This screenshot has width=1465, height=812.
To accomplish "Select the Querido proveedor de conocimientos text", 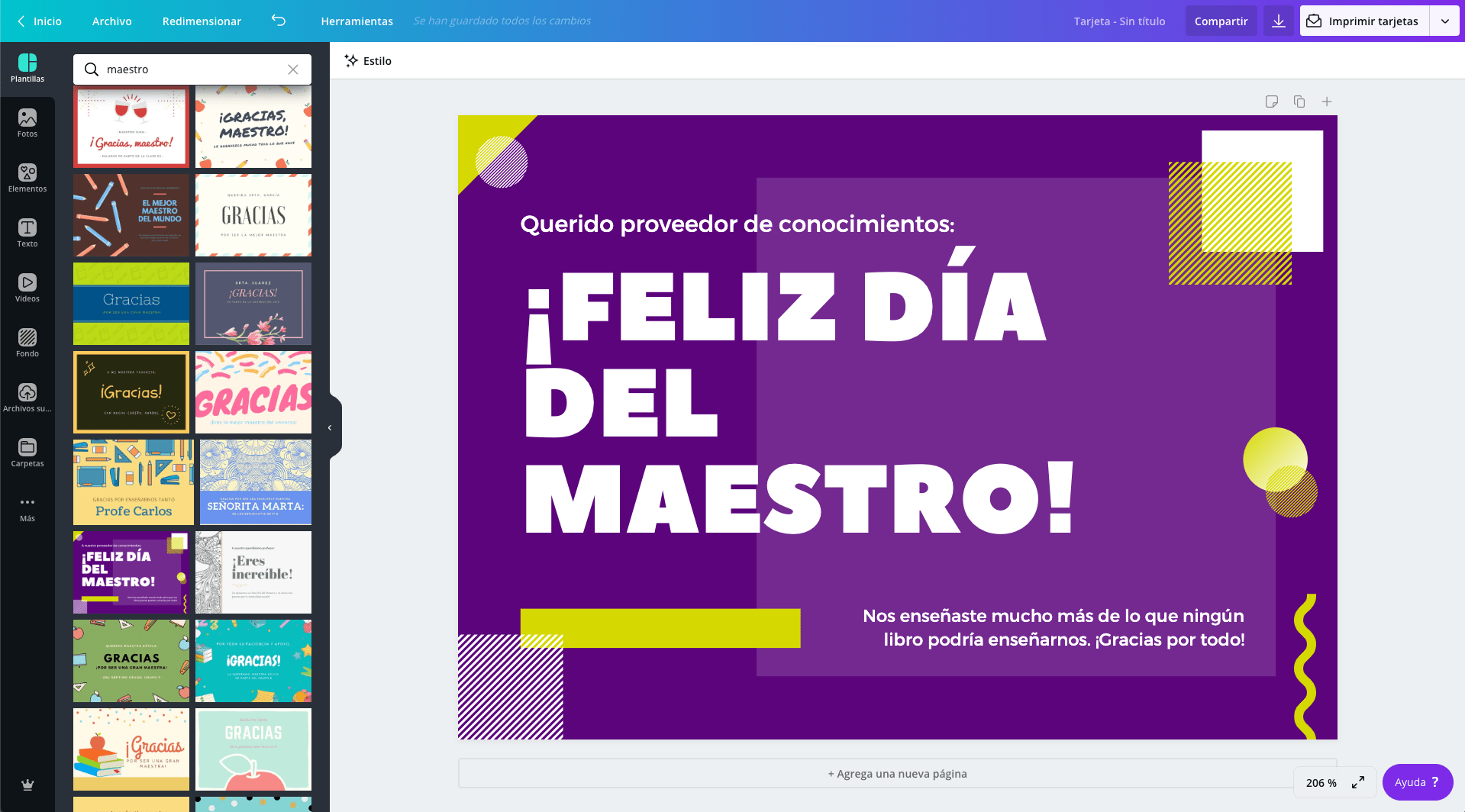I will click(x=737, y=224).
